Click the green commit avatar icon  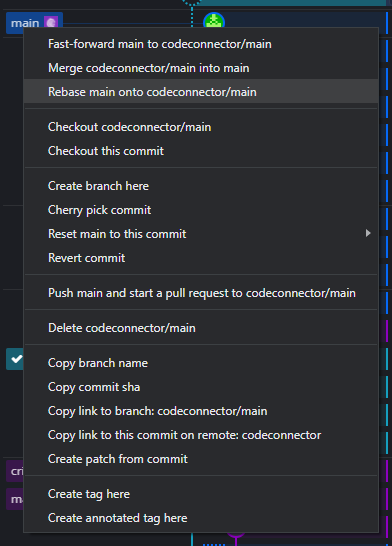tap(214, 20)
